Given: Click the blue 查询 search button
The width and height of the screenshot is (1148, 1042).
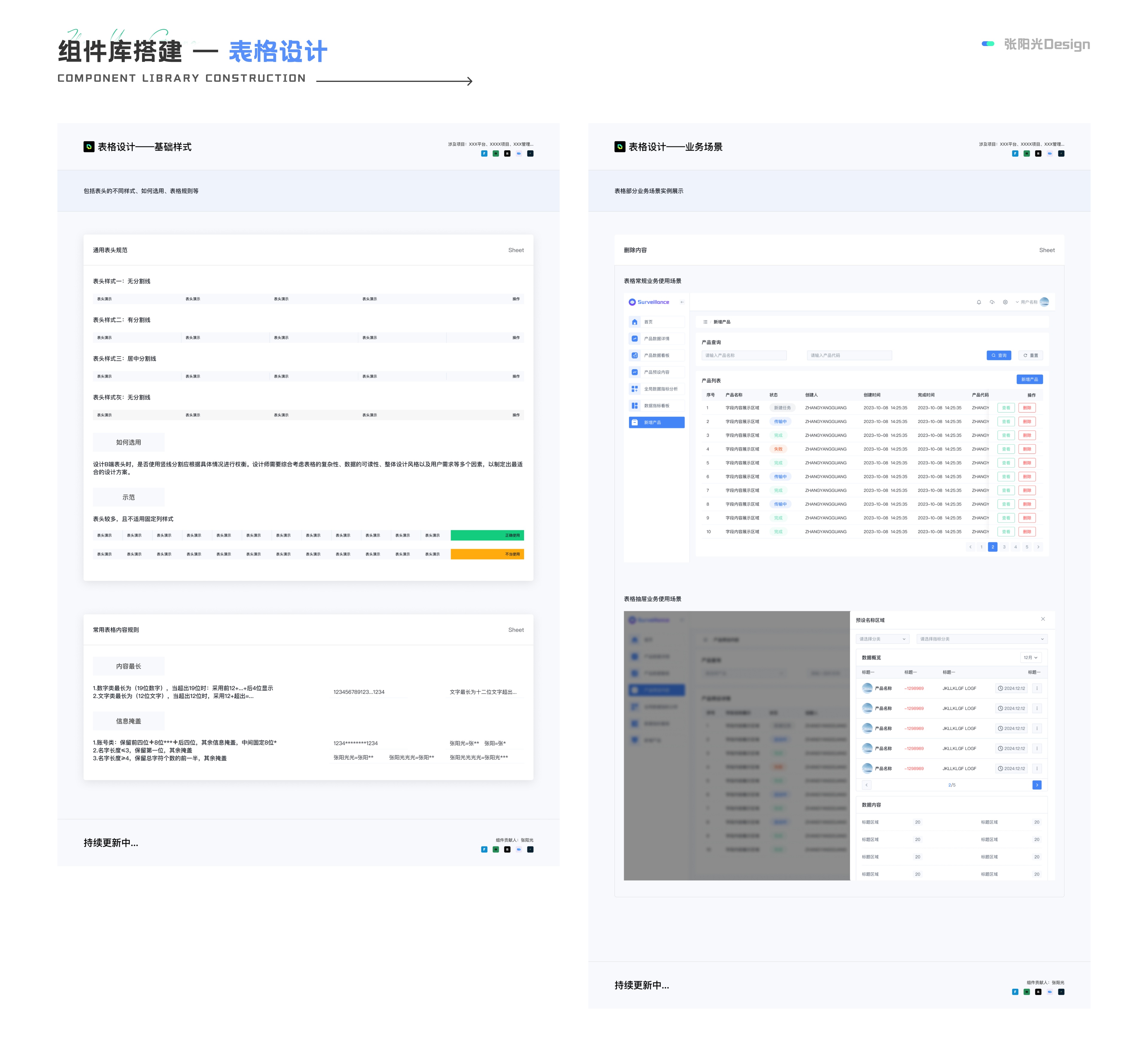Looking at the screenshot, I should [x=998, y=355].
